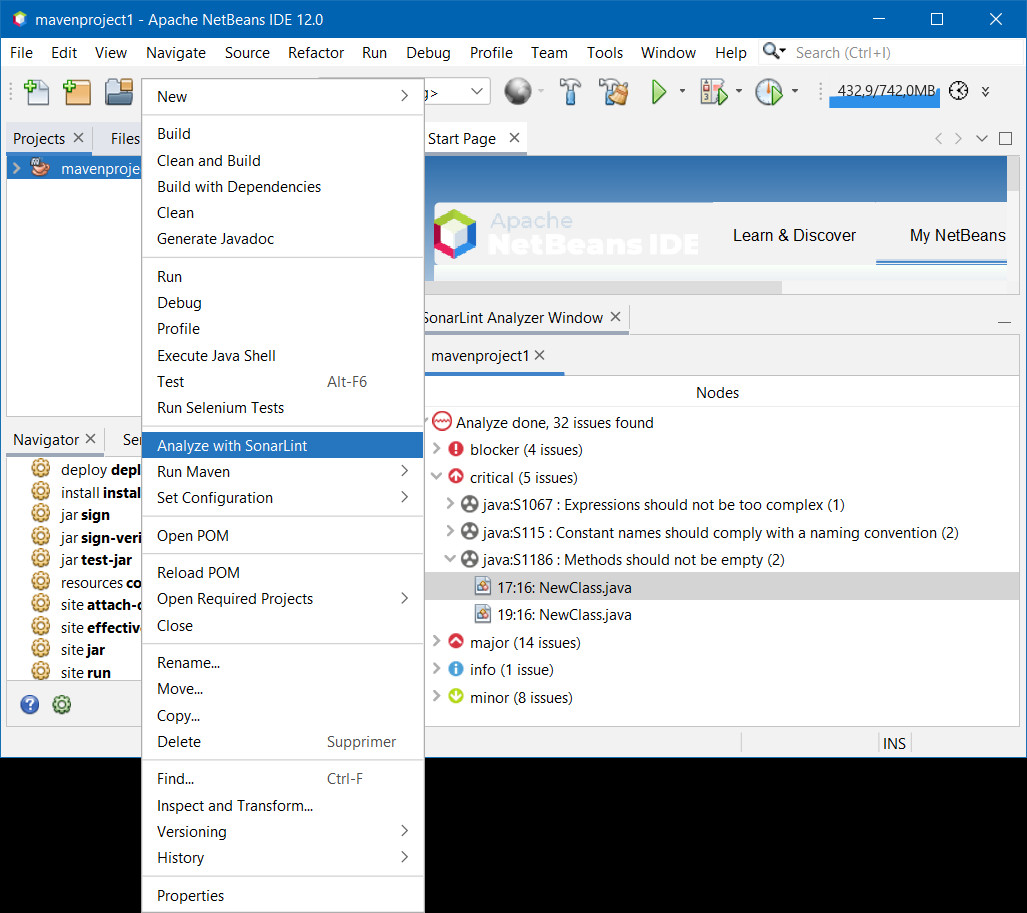This screenshot has height=913, width=1027.
Task: Close the Navigator panel tab
Action: point(90,438)
